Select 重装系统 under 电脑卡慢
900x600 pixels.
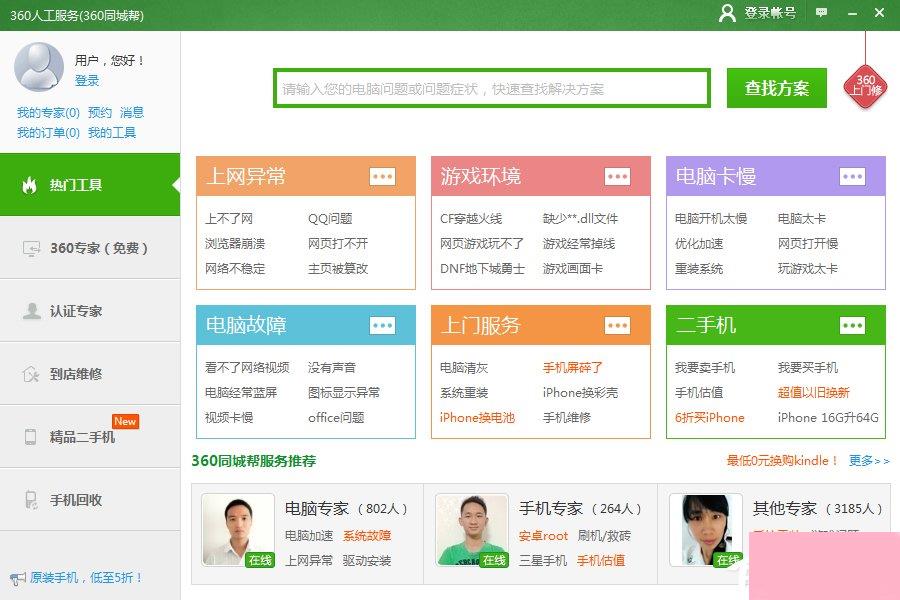click(699, 268)
